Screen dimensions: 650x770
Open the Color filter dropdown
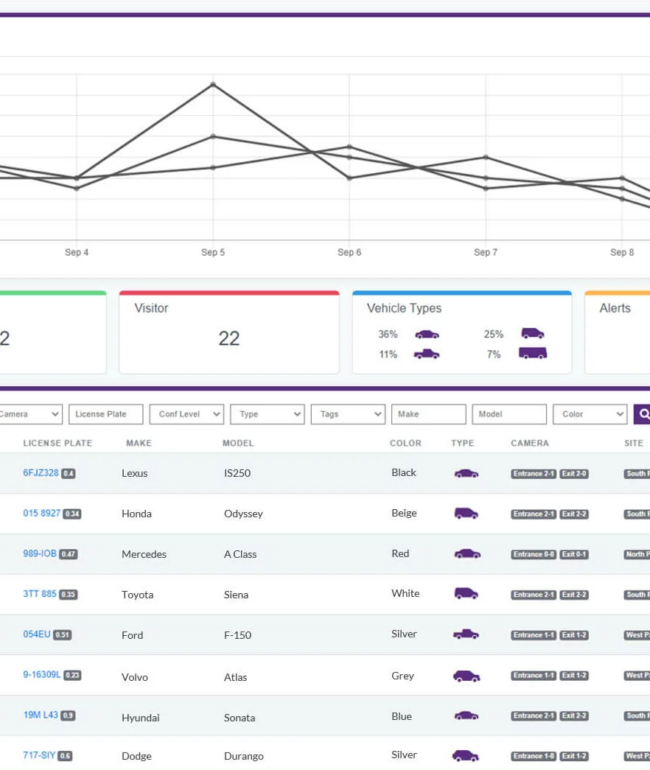point(590,414)
